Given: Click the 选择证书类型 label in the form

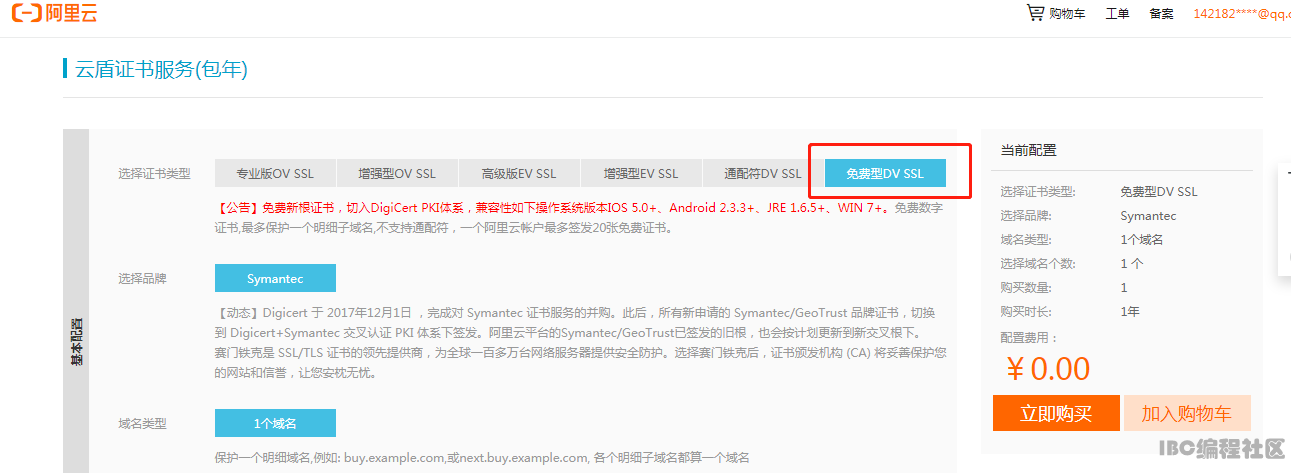Looking at the screenshot, I should click(154, 174).
